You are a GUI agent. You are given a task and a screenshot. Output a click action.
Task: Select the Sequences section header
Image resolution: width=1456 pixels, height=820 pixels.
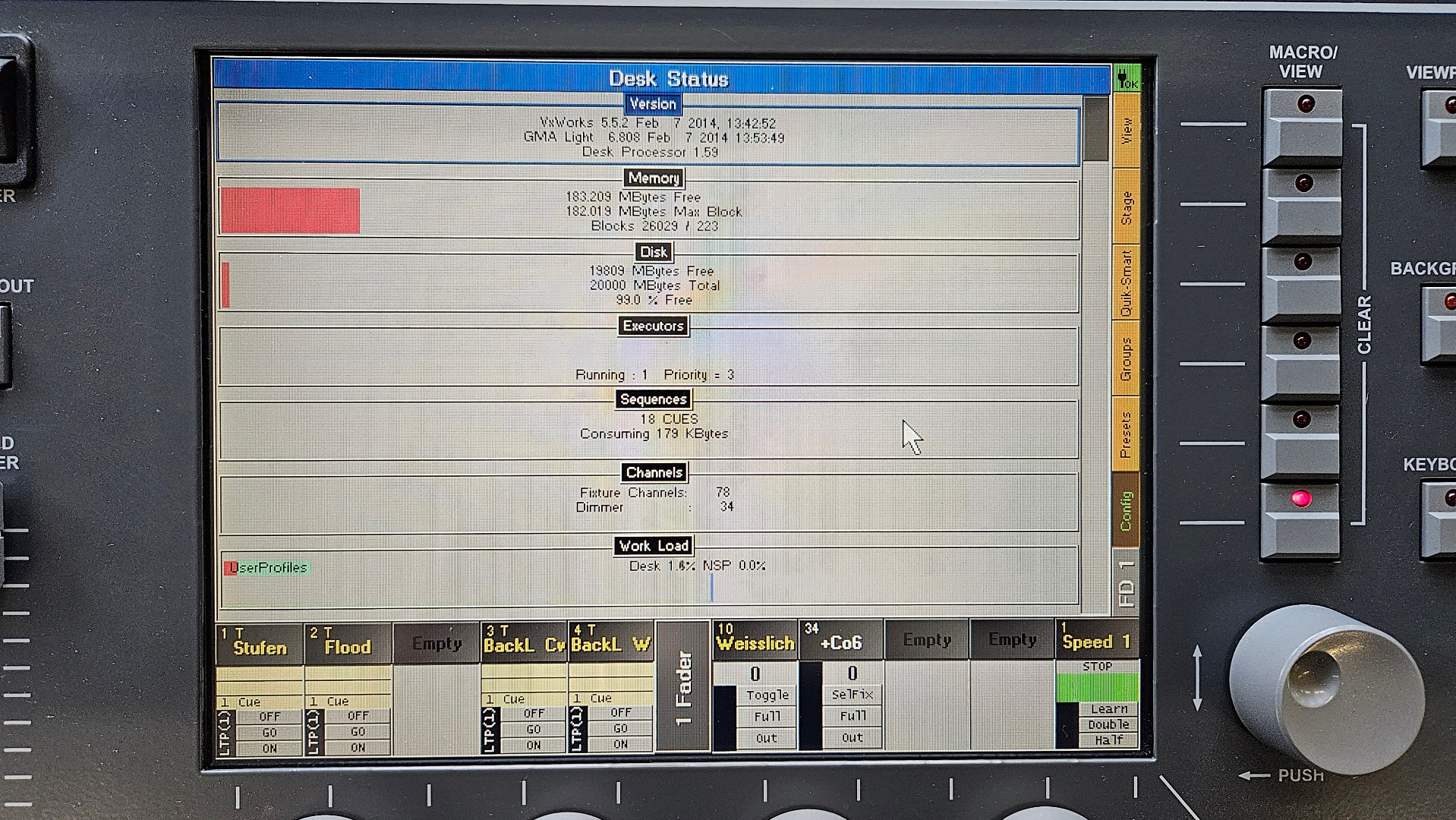(x=653, y=399)
